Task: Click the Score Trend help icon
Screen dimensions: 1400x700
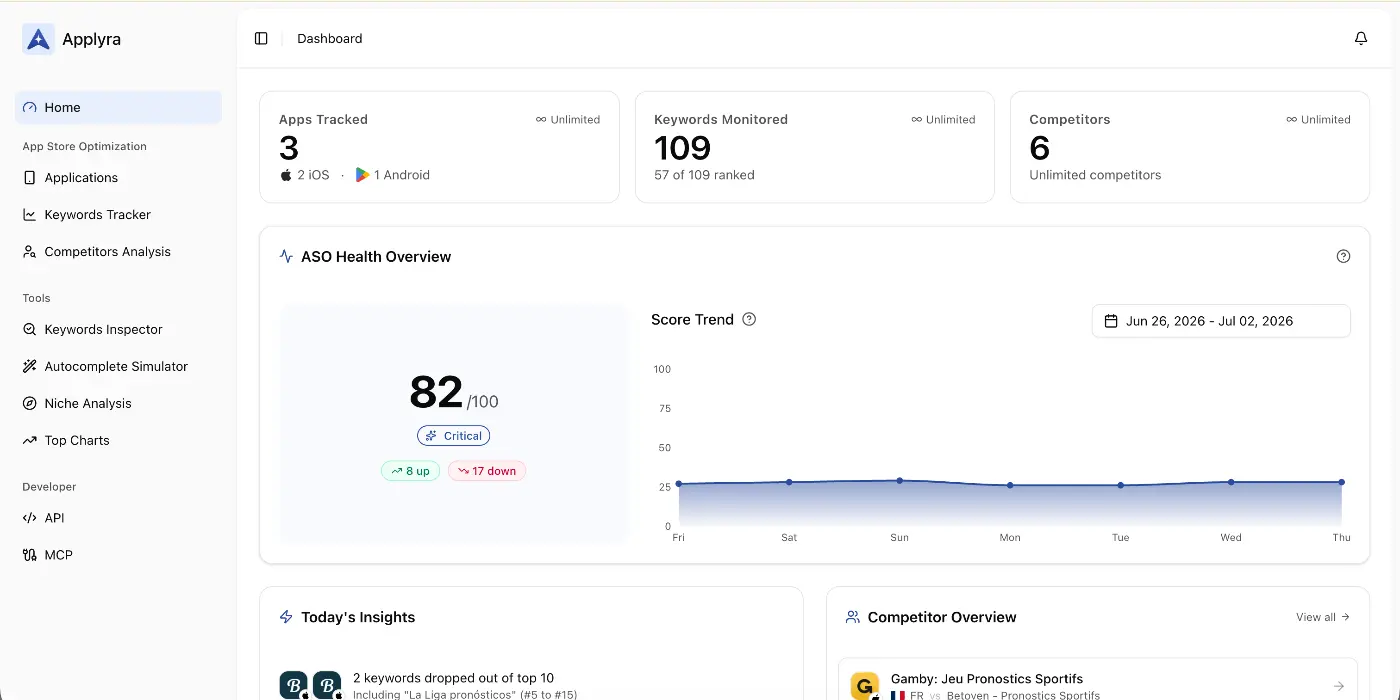Action: point(749,320)
